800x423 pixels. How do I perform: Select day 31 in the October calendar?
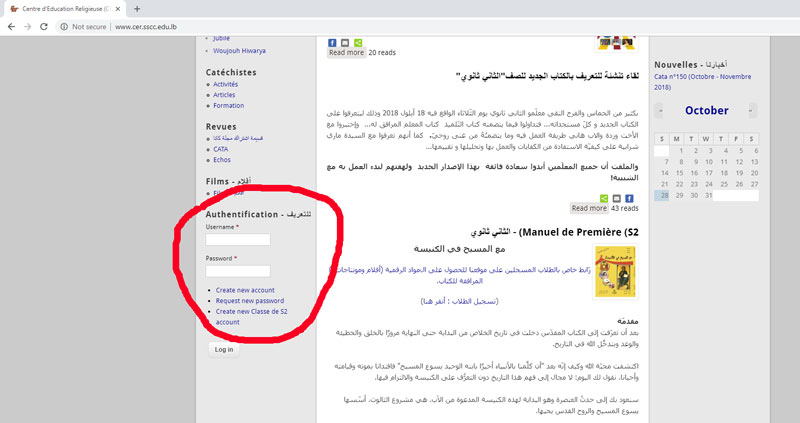(708, 195)
